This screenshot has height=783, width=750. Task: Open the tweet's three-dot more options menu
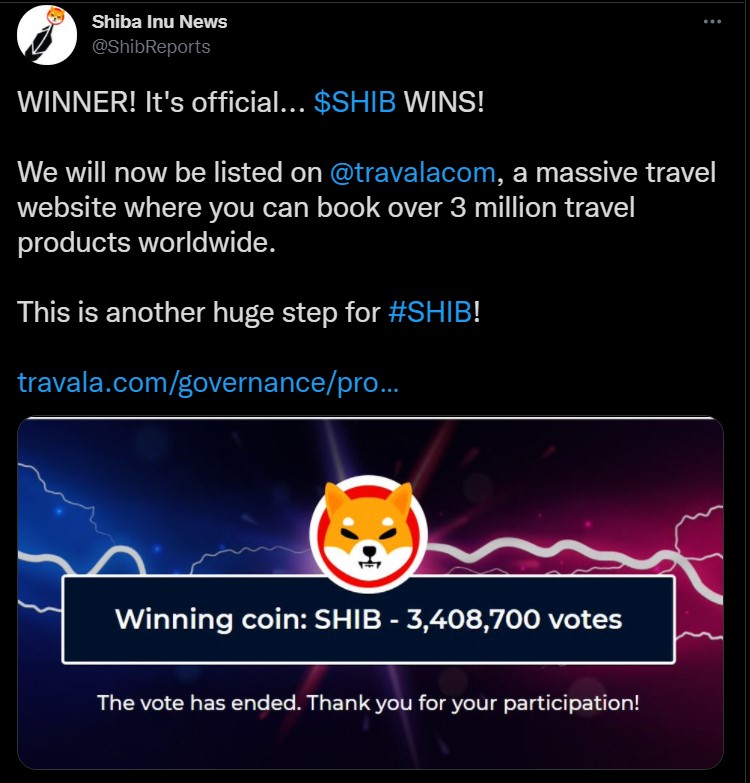[x=712, y=21]
